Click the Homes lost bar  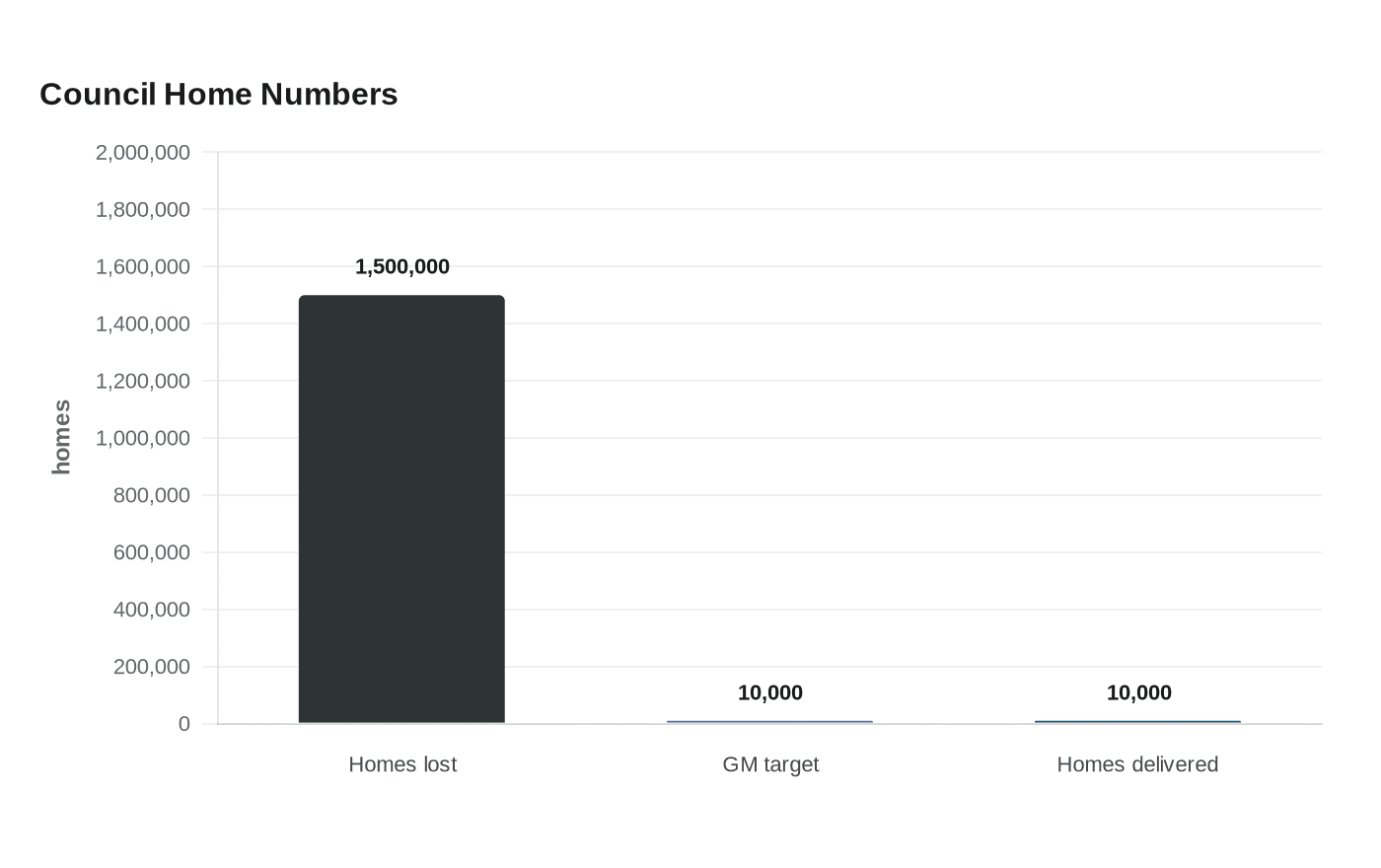pyautogui.click(x=401, y=509)
